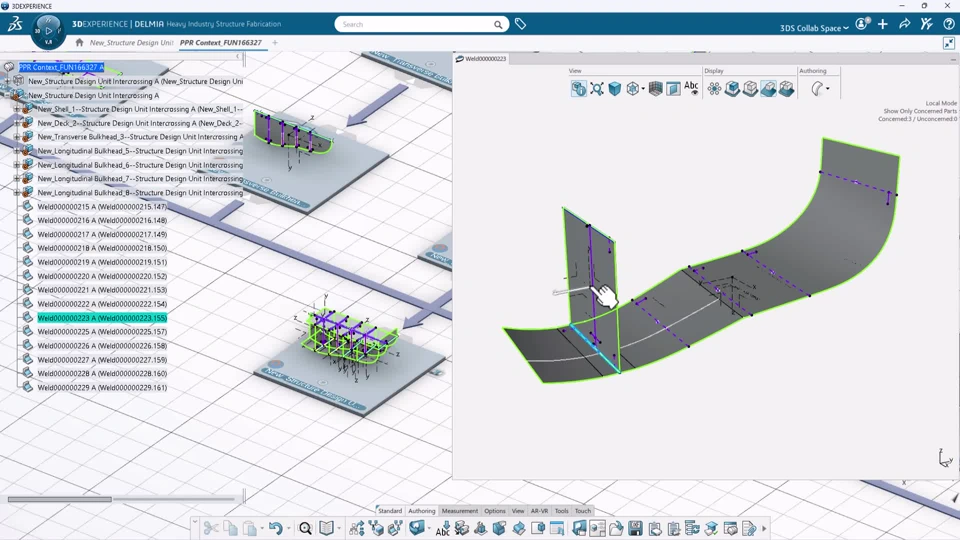Click the Help question mark icon

[948, 24]
